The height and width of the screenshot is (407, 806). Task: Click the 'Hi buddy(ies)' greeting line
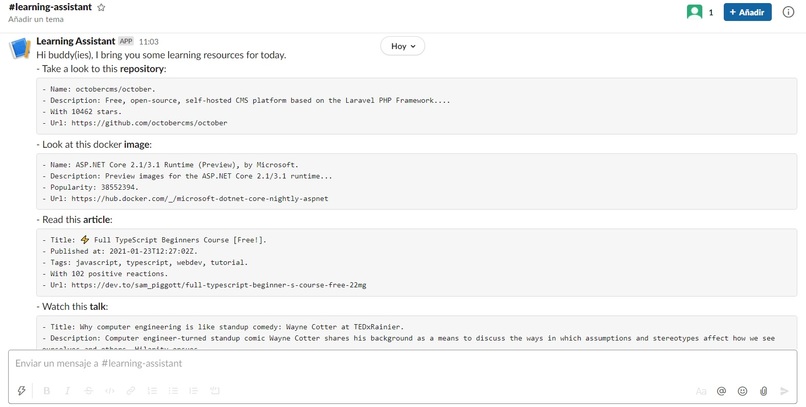pyautogui.click(x=161, y=55)
